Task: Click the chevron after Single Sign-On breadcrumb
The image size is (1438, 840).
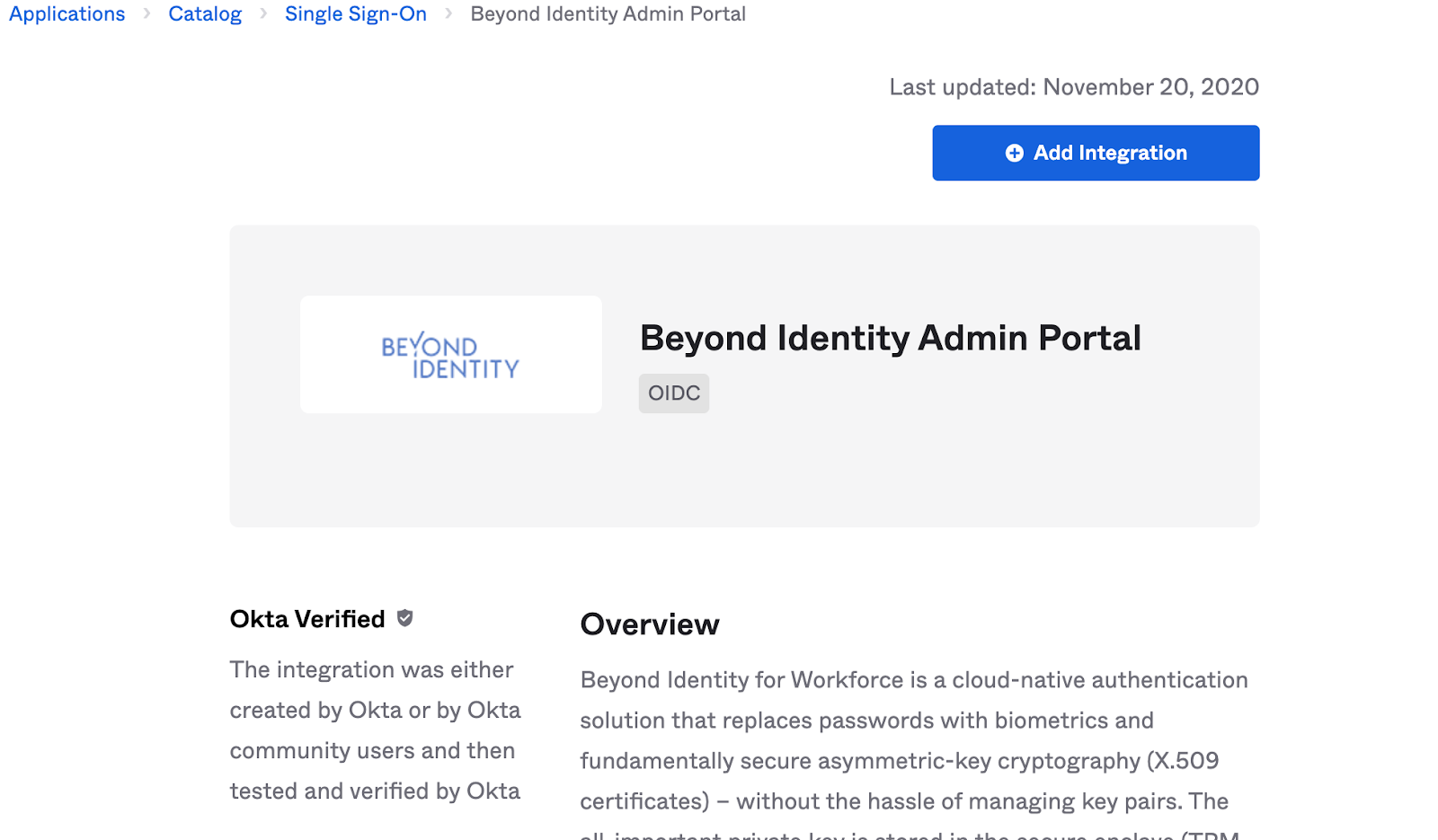Action: (x=448, y=14)
